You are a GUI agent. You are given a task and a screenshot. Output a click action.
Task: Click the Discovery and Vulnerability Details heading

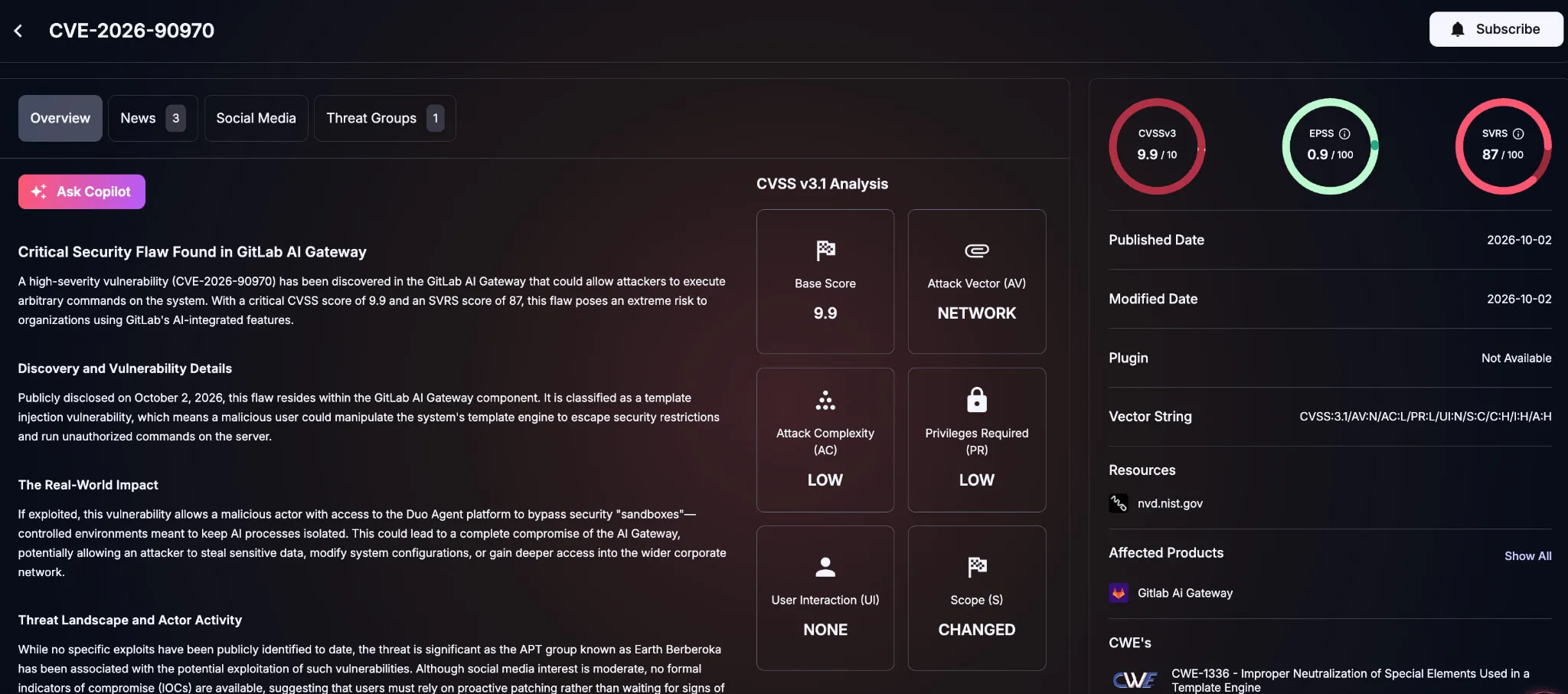125,368
